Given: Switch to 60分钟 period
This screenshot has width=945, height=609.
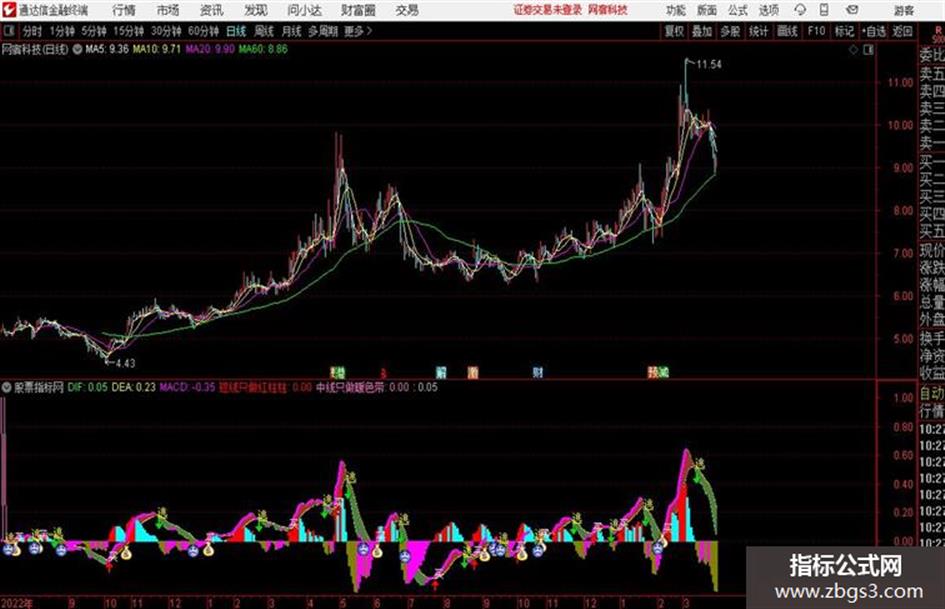Looking at the screenshot, I should [x=204, y=31].
